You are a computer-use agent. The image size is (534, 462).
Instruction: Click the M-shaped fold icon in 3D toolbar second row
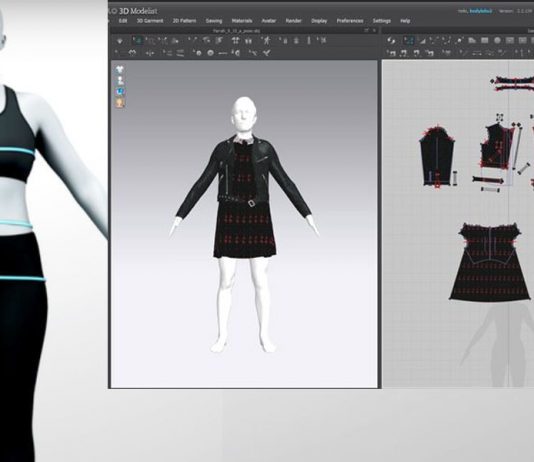[132, 53]
